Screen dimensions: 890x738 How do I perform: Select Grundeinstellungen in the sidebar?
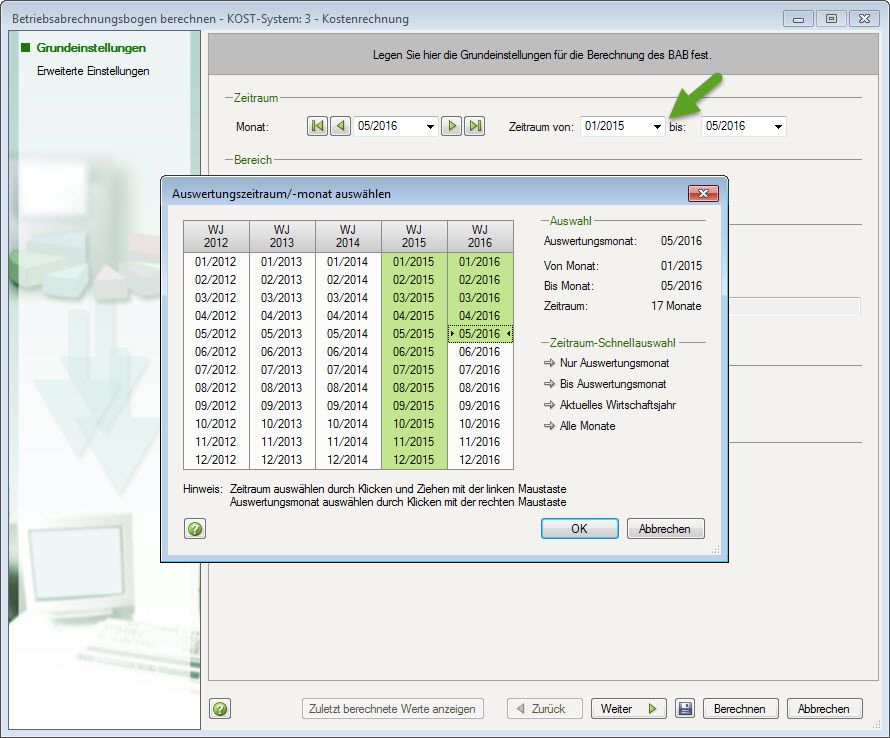point(91,48)
